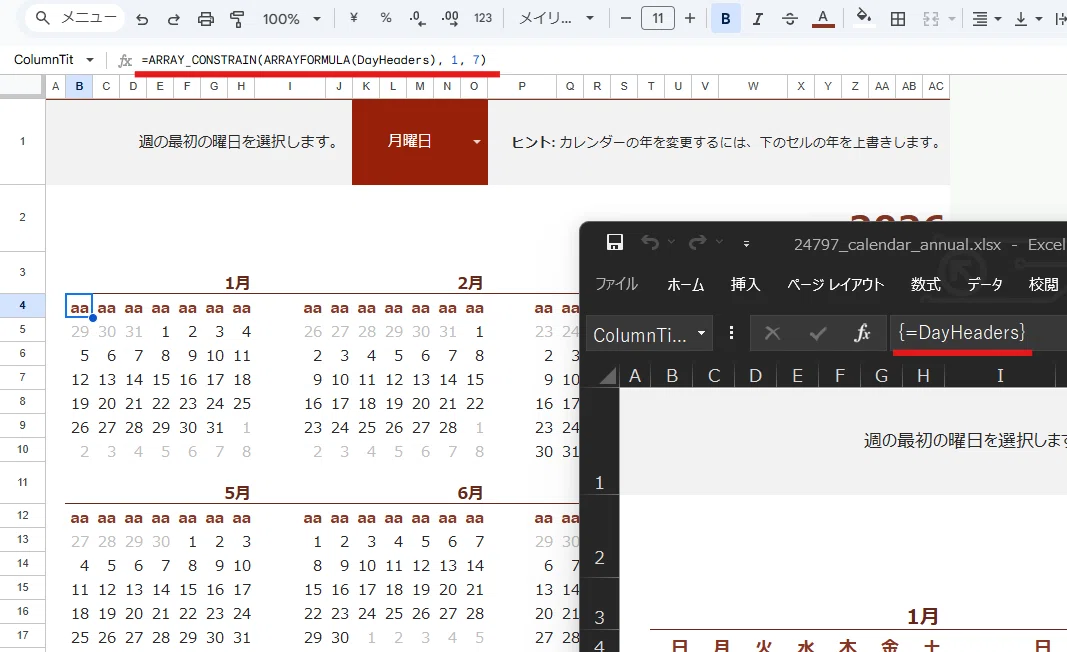Screen dimensions: 1067x652
Task: Toggle italic formatting in Sheets
Action: click(757, 18)
